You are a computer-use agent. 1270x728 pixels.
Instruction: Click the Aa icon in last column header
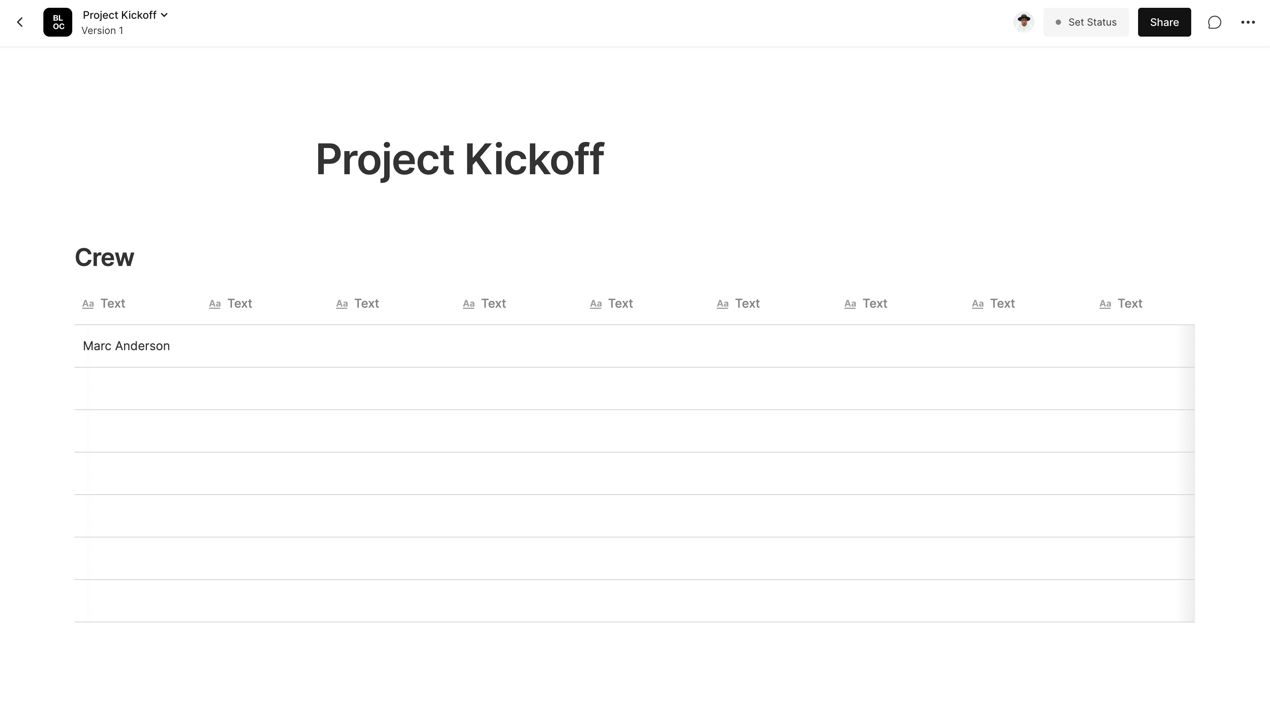coord(1105,304)
